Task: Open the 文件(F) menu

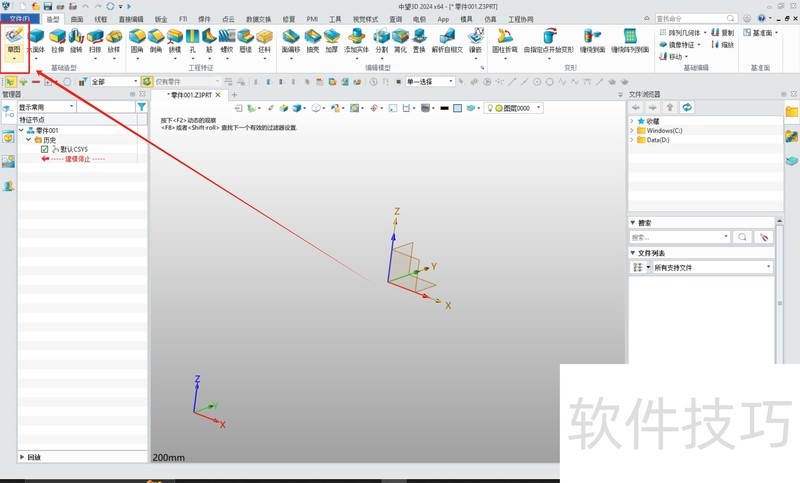Action: click(x=20, y=18)
